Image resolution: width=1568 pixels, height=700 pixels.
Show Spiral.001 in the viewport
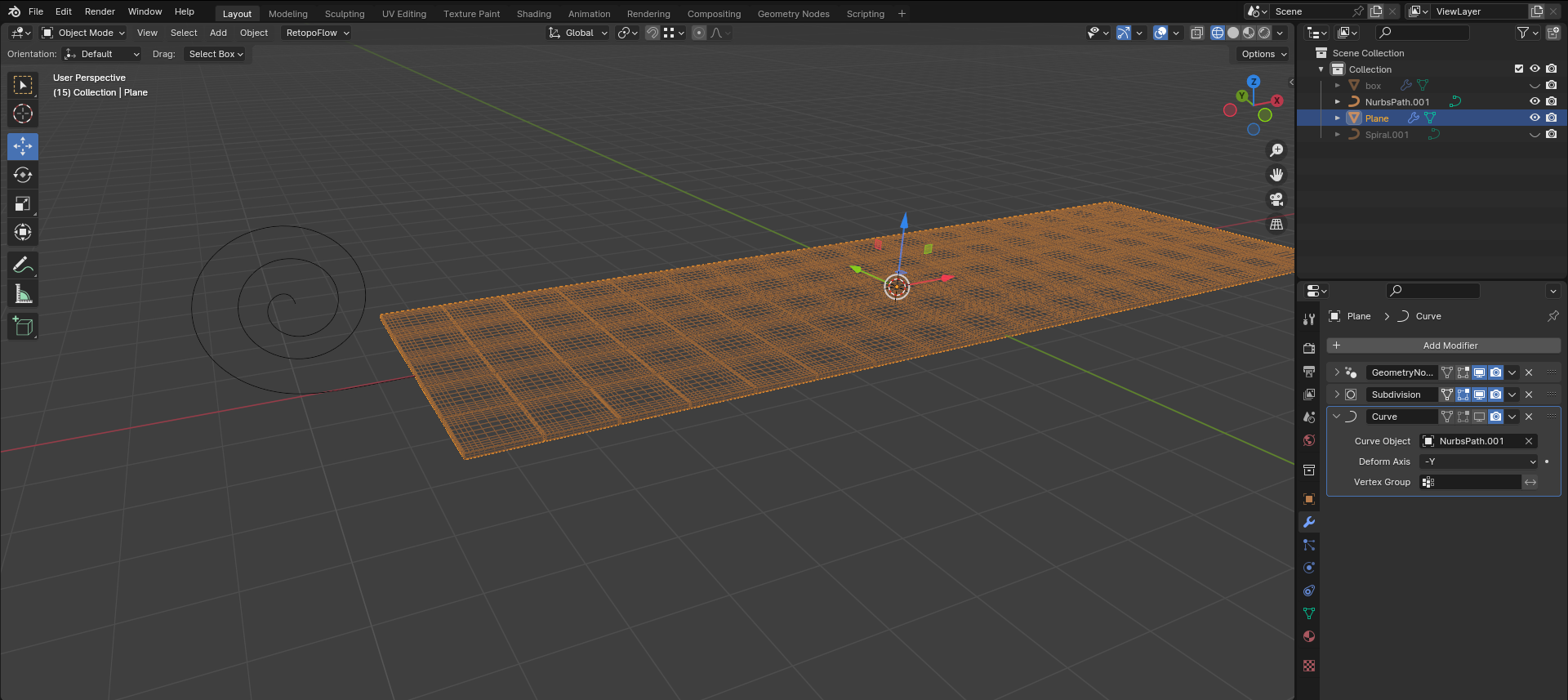click(x=1535, y=134)
